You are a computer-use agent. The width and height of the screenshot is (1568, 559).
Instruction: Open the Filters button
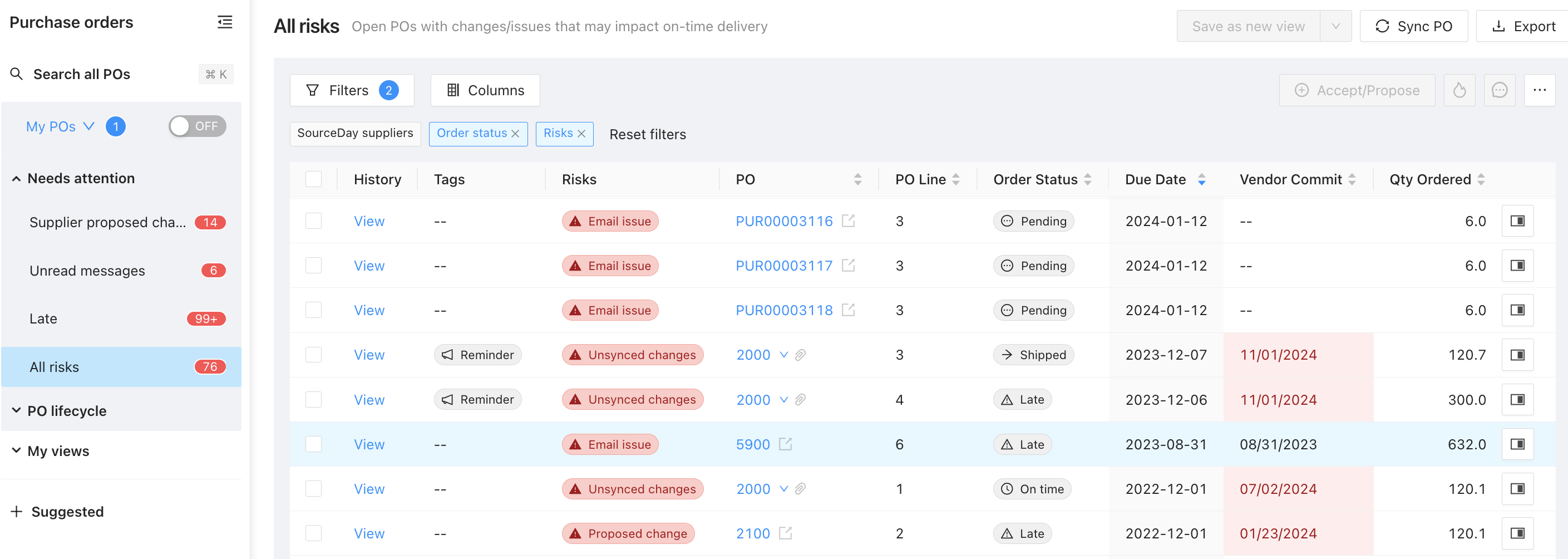pos(352,91)
